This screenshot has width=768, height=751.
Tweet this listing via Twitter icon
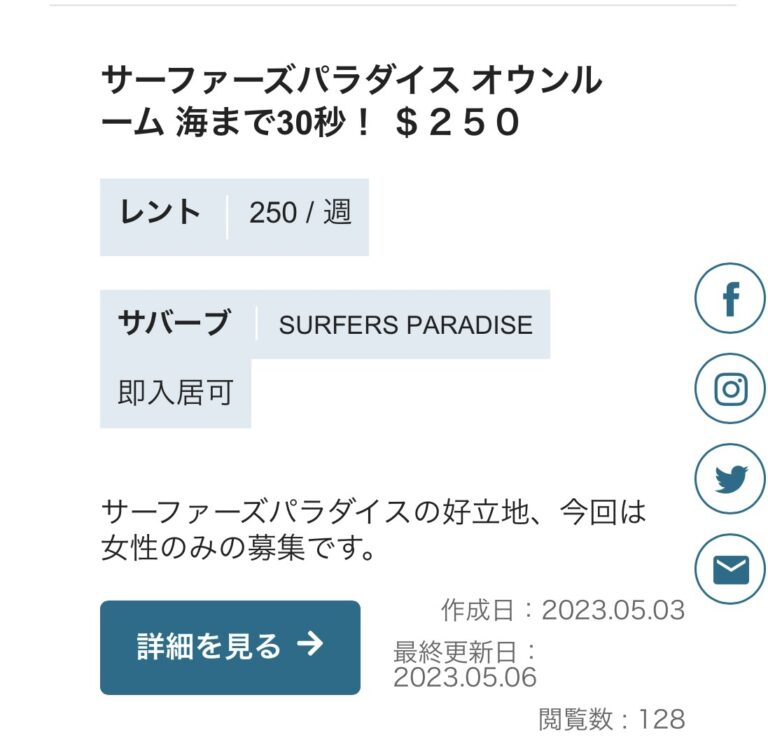(x=730, y=479)
